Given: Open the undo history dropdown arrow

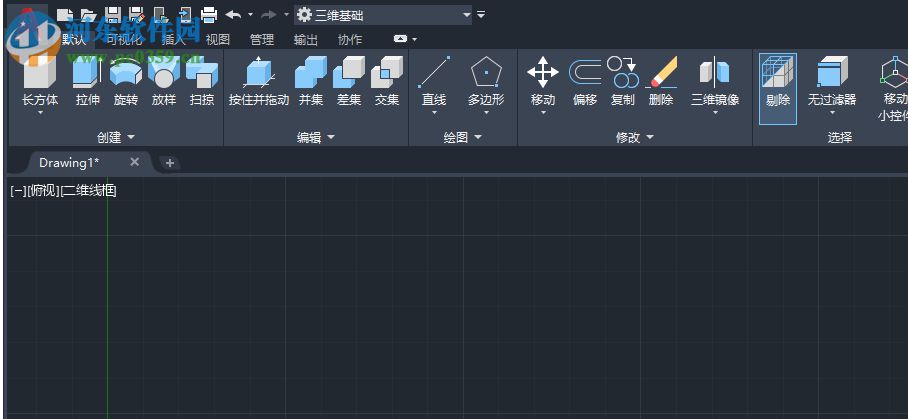Looking at the screenshot, I should (x=250, y=14).
